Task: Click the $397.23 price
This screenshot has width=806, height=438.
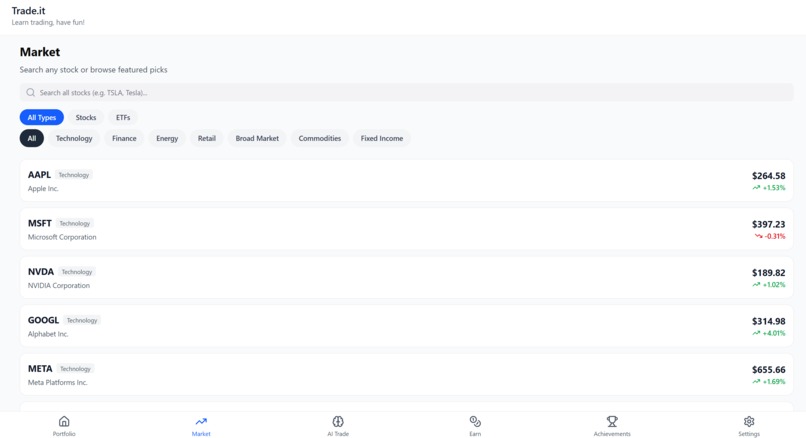Action: [768, 224]
